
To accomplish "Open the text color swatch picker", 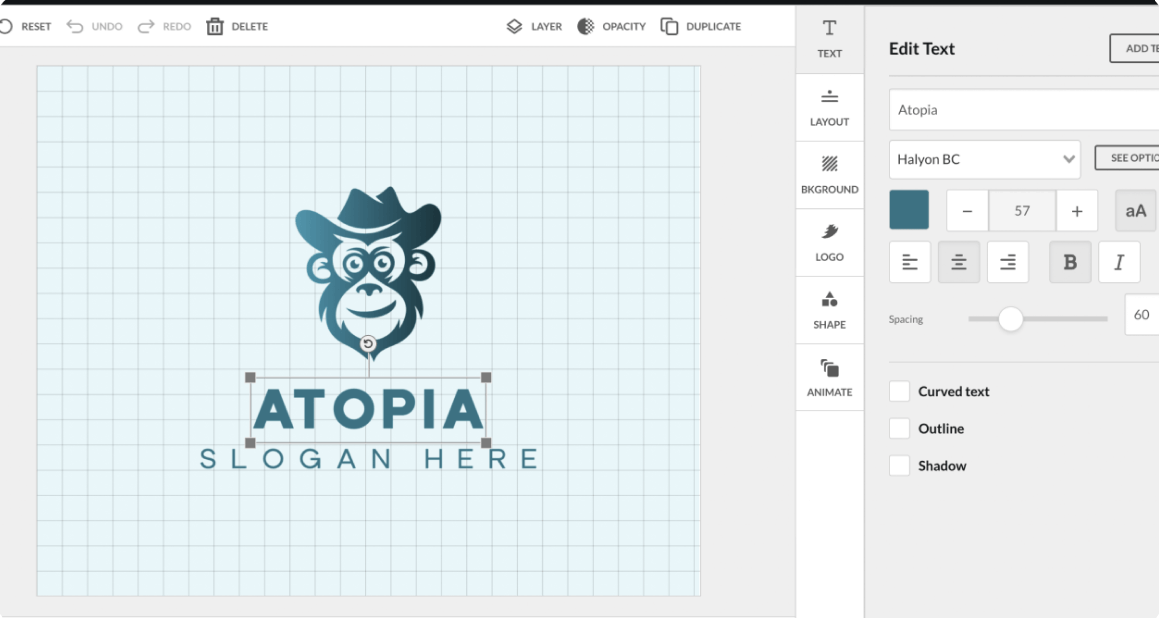I will 908,210.
